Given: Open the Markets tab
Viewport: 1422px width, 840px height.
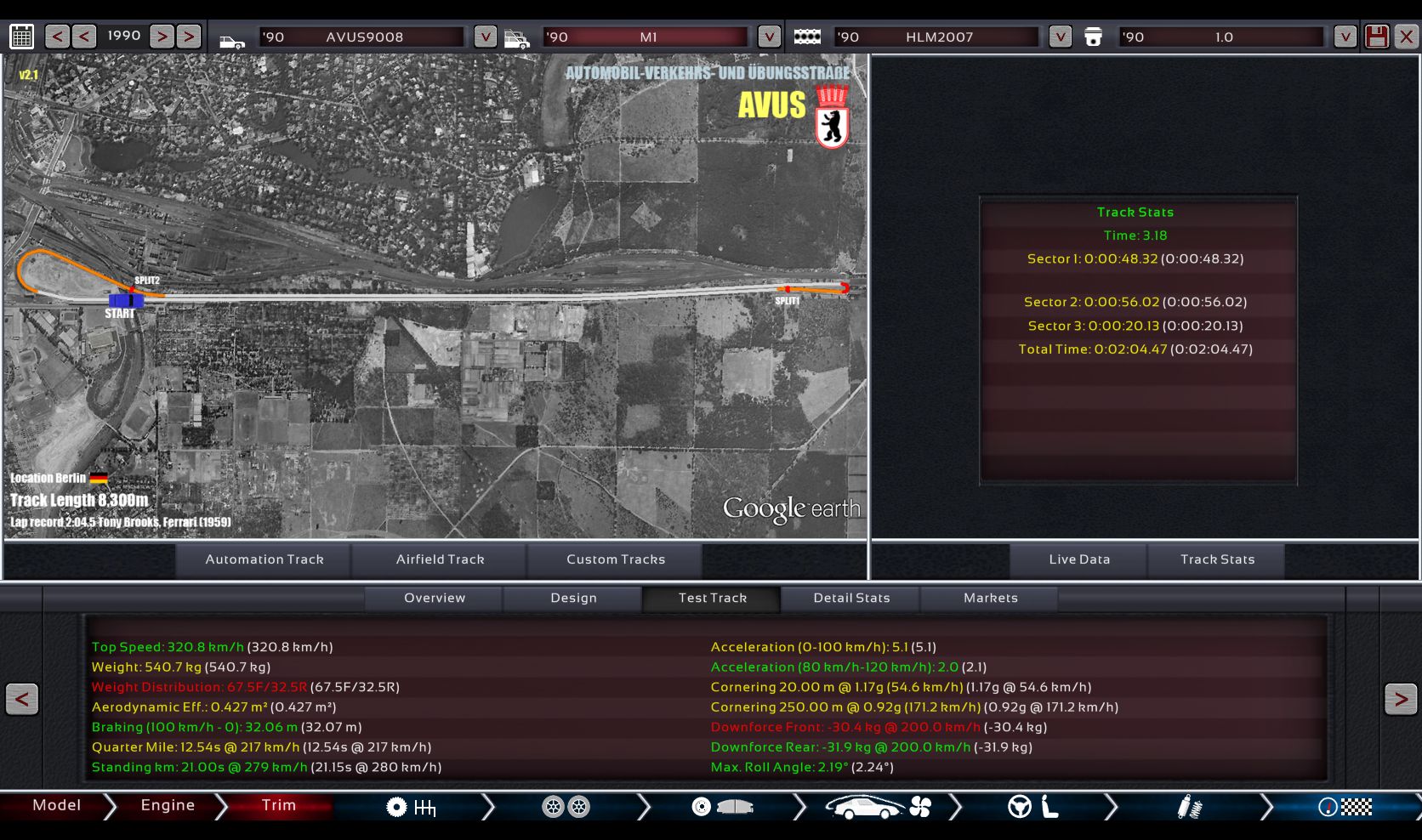Looking at the screenshot, I should point(990,599).
